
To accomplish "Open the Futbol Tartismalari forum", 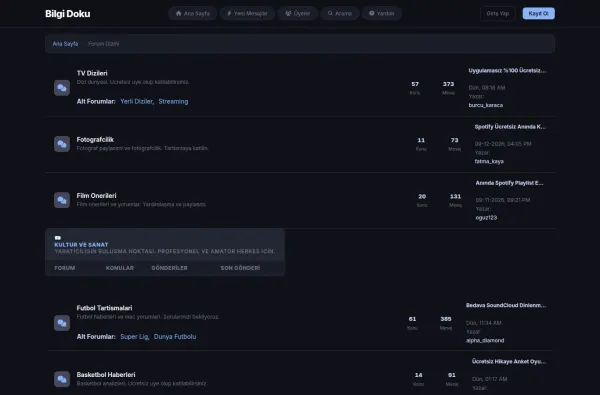I will (x=104, y=308).
